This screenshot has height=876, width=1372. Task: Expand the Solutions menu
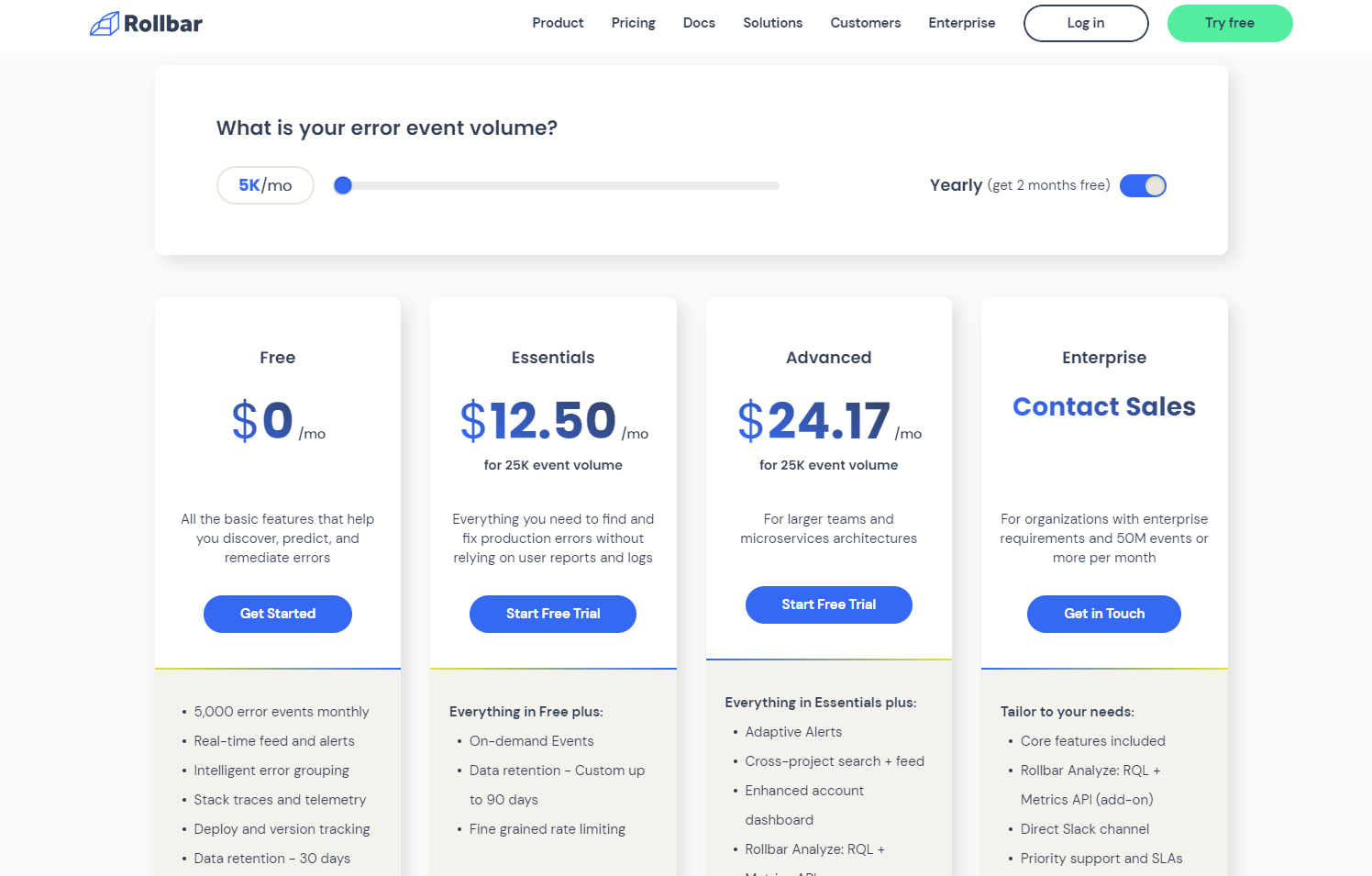772,23
